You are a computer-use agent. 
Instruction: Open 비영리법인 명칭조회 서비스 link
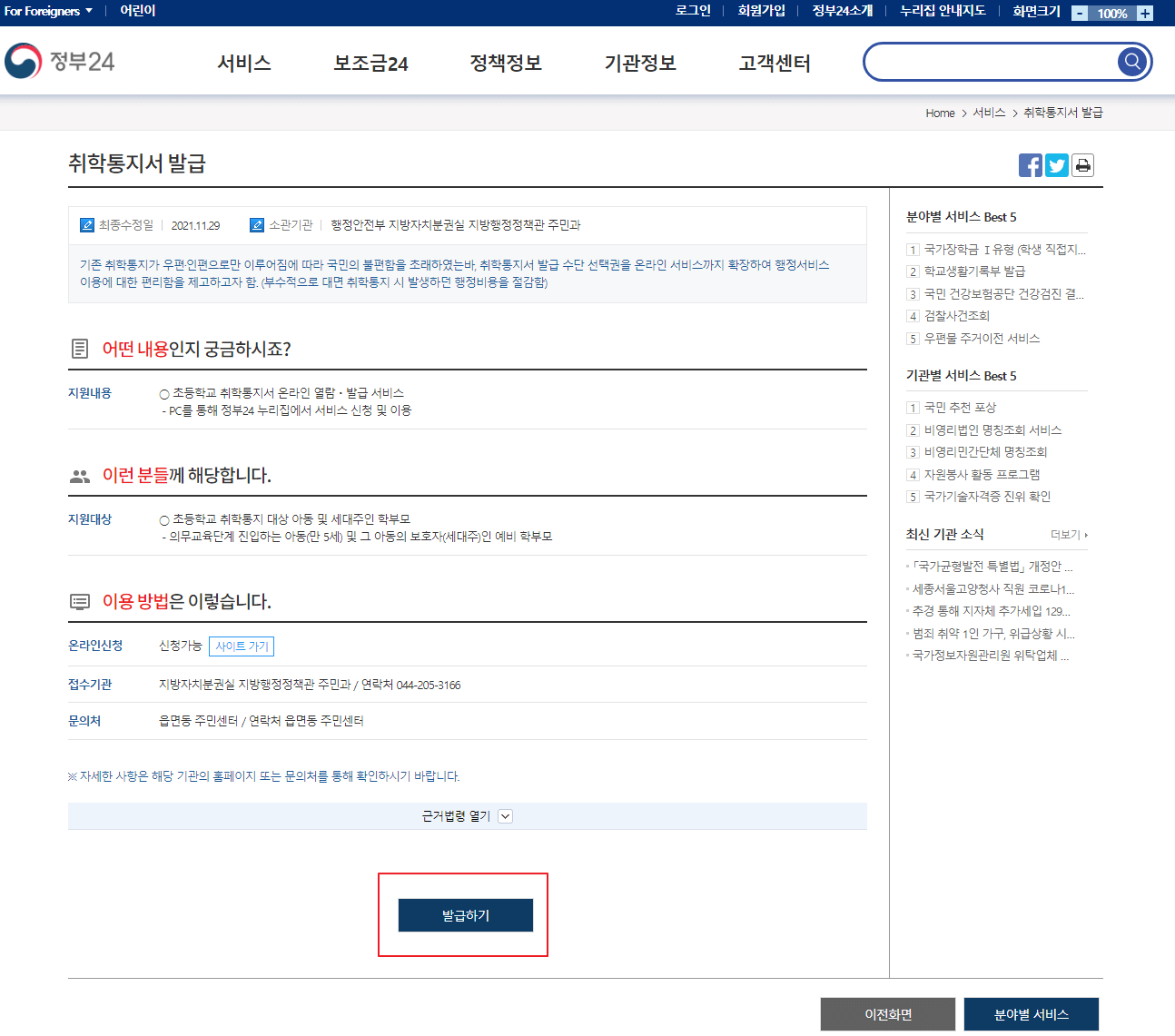coord(992,430)
